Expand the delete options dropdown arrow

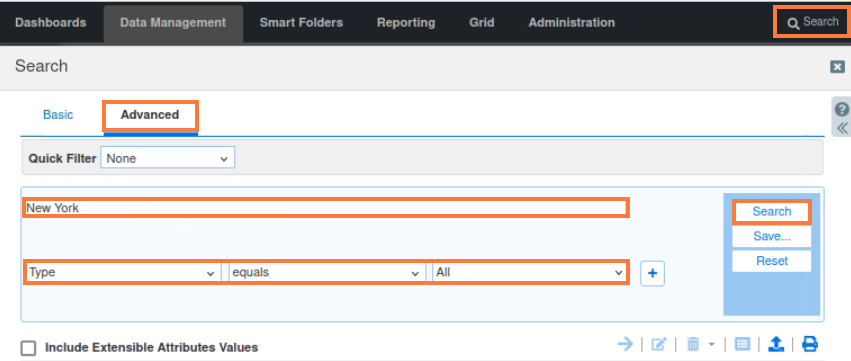712,344
